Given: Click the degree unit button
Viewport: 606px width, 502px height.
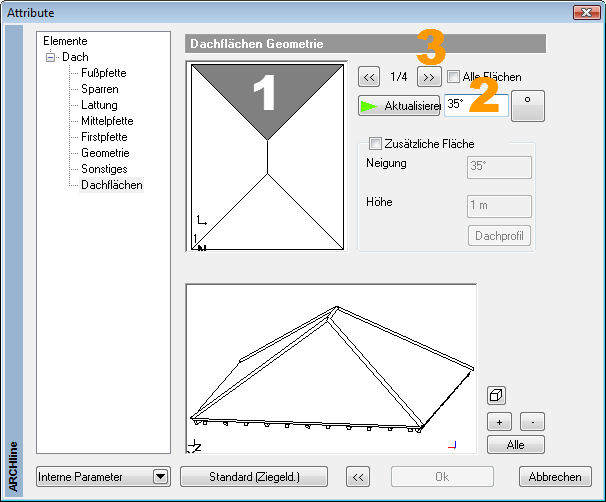Looking at the screenshot, I should click(528, 105).
